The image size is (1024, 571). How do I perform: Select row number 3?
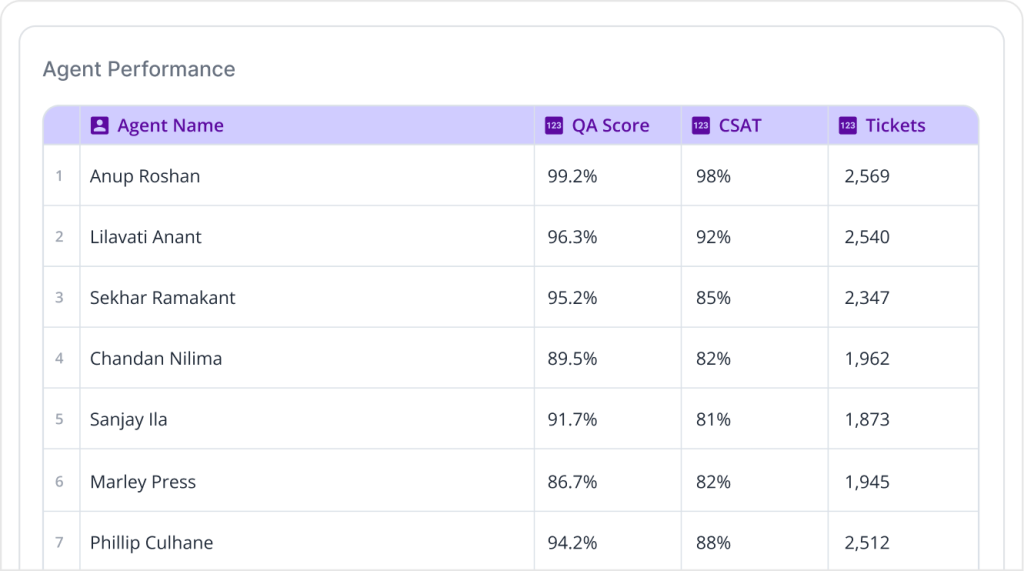(x=59, y=297)
